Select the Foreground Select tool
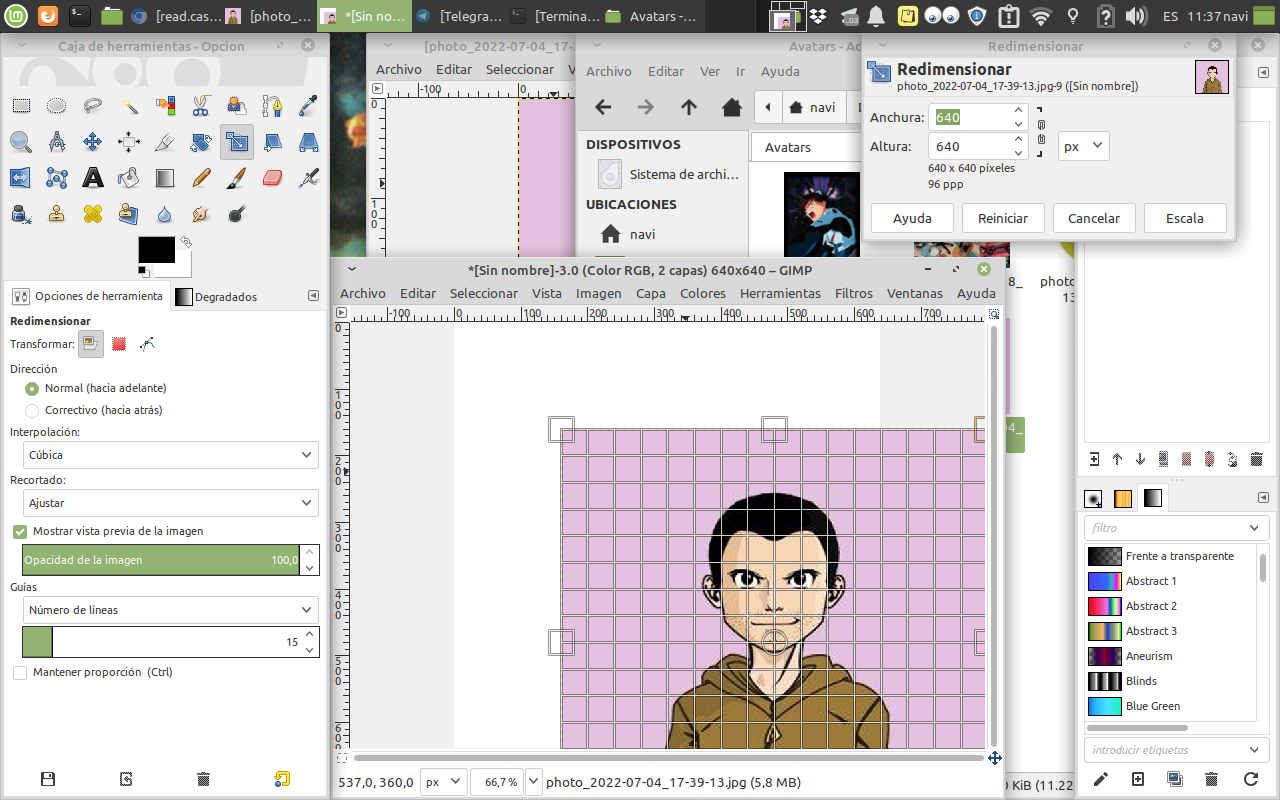The height and width of the screenshot is (800, 1280). tap(237, 106)
